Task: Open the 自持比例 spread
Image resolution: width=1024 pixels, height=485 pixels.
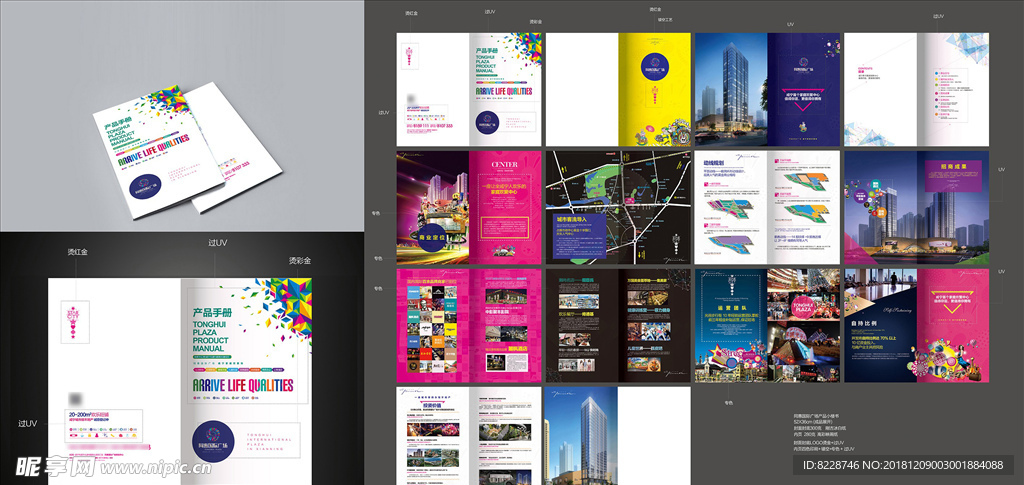Action: click(x=916, y=325)
